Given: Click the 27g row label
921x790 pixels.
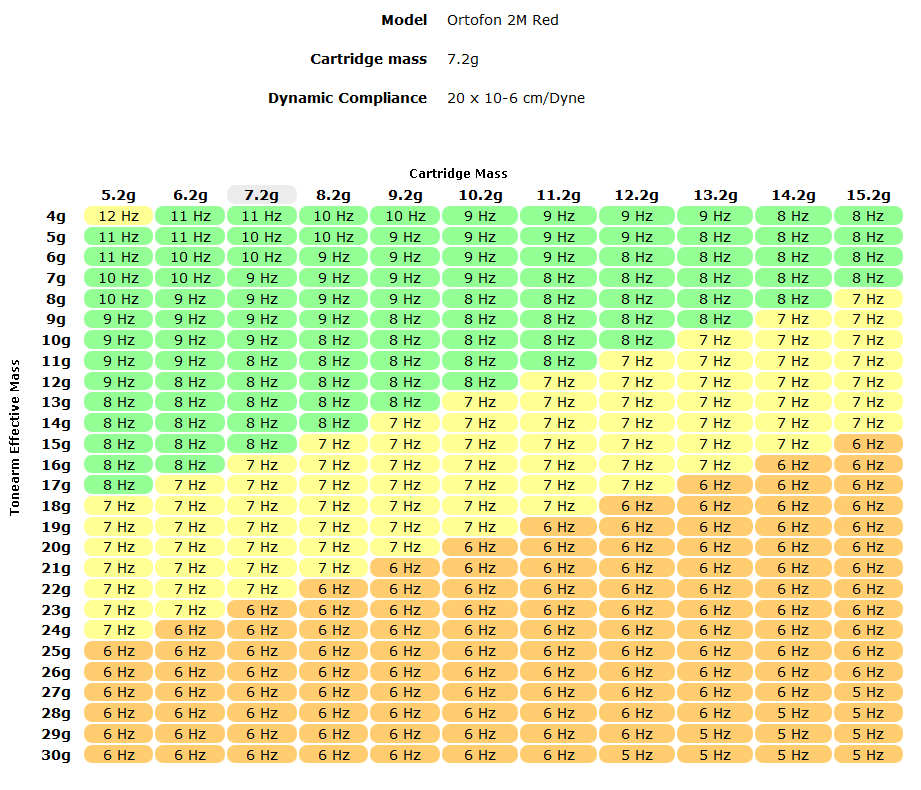Looking at the screenshot, I should click(x=56, y=692).
